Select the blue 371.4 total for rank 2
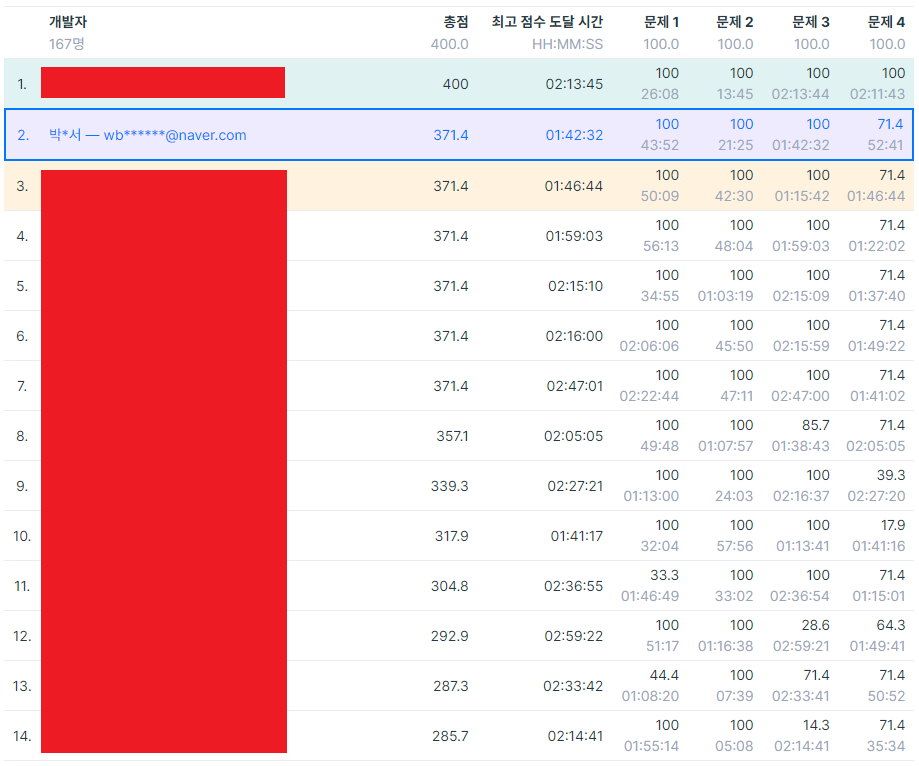Viewport: 919px width, 766px height. pyautogui.click(x=451, y=135)
